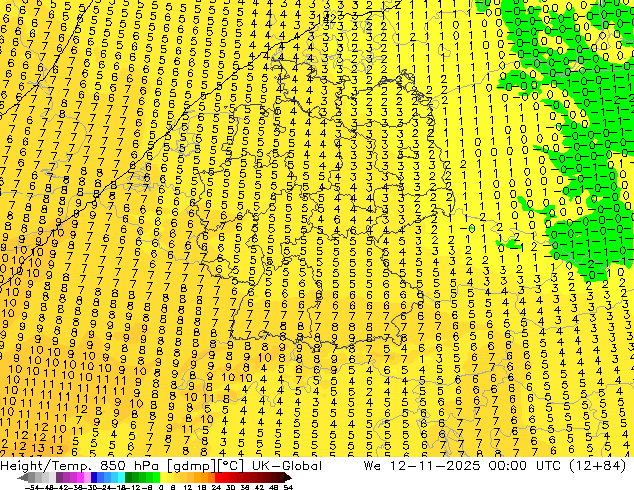Click the "UK-Global" model name

click(287, 466)
